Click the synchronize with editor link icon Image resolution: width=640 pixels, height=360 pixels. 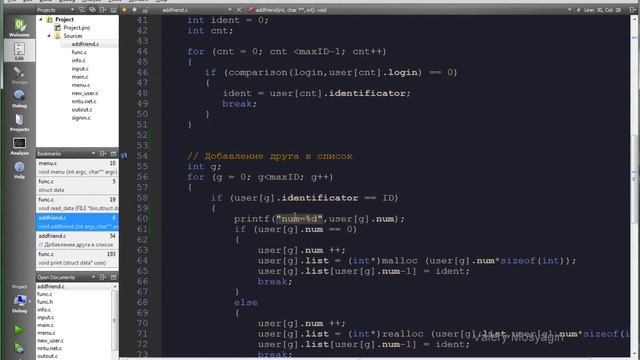[92, 10]
